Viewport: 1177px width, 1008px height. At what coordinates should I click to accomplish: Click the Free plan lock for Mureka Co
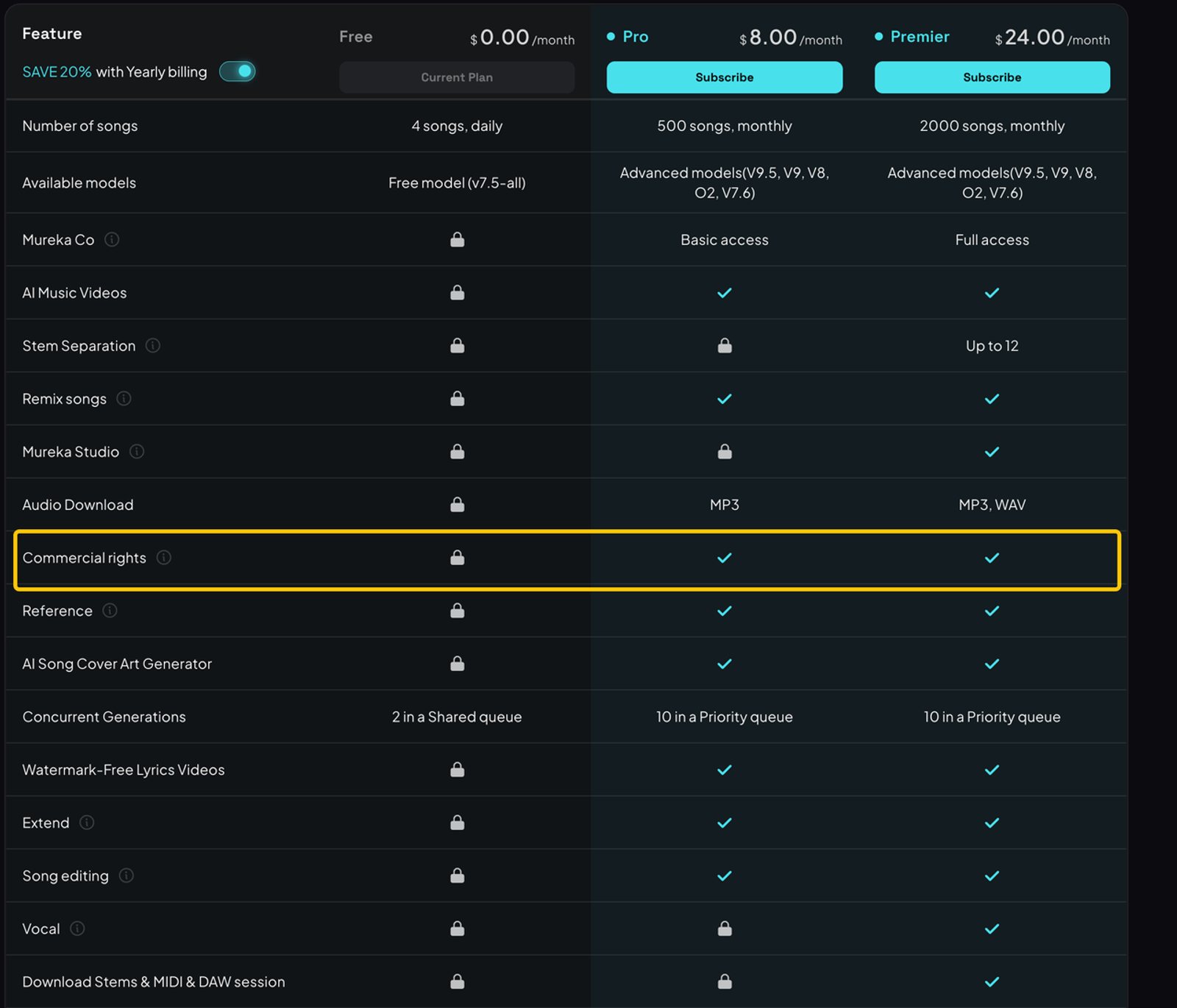457,240
